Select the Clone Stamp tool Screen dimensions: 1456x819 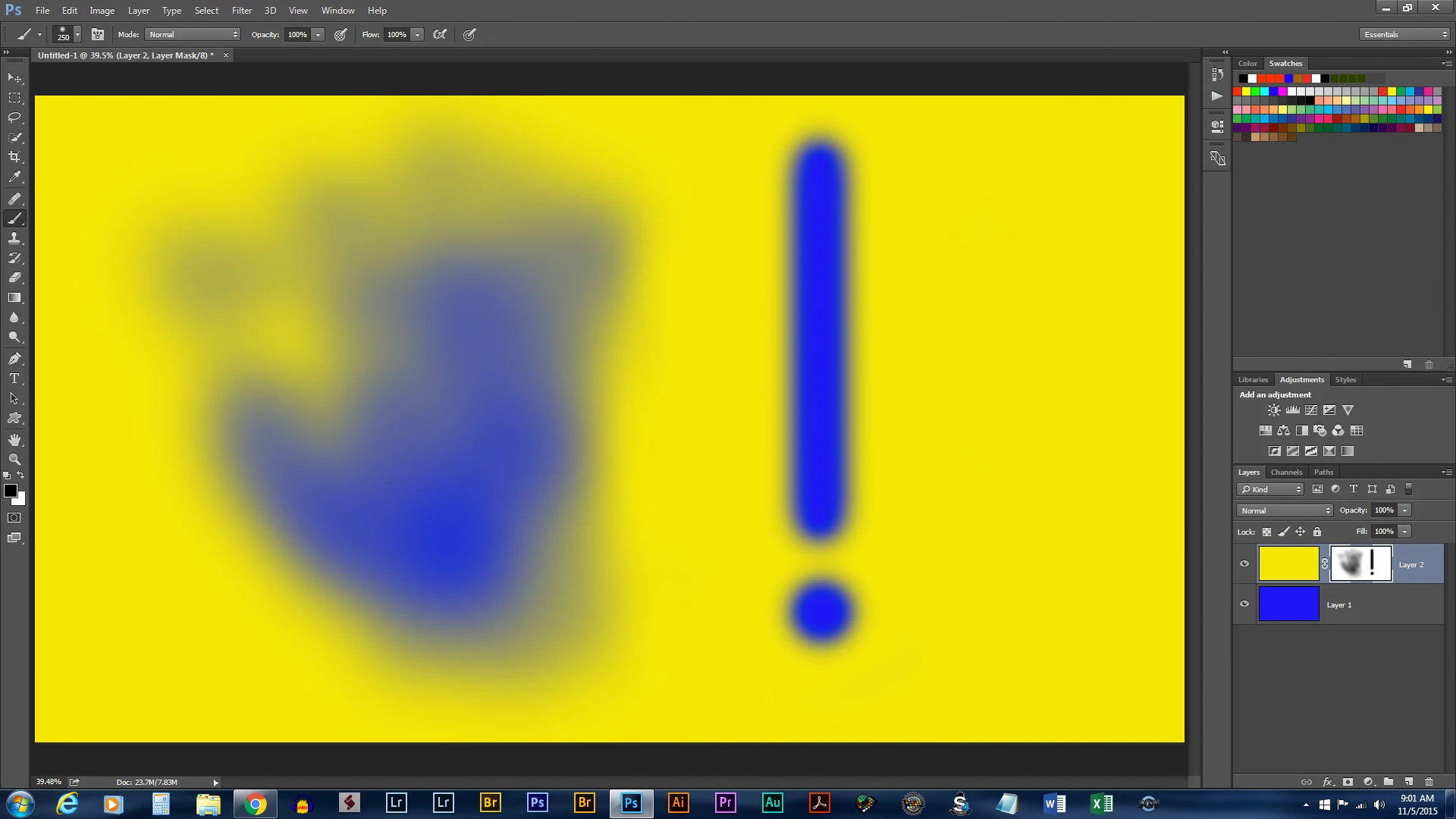(14, 238)
